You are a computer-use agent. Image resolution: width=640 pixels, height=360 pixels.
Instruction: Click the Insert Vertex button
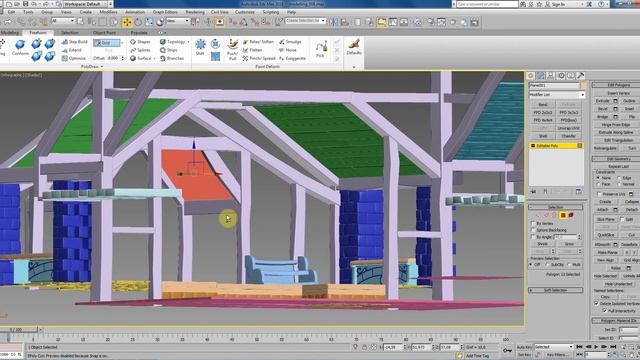coord(618,93)
